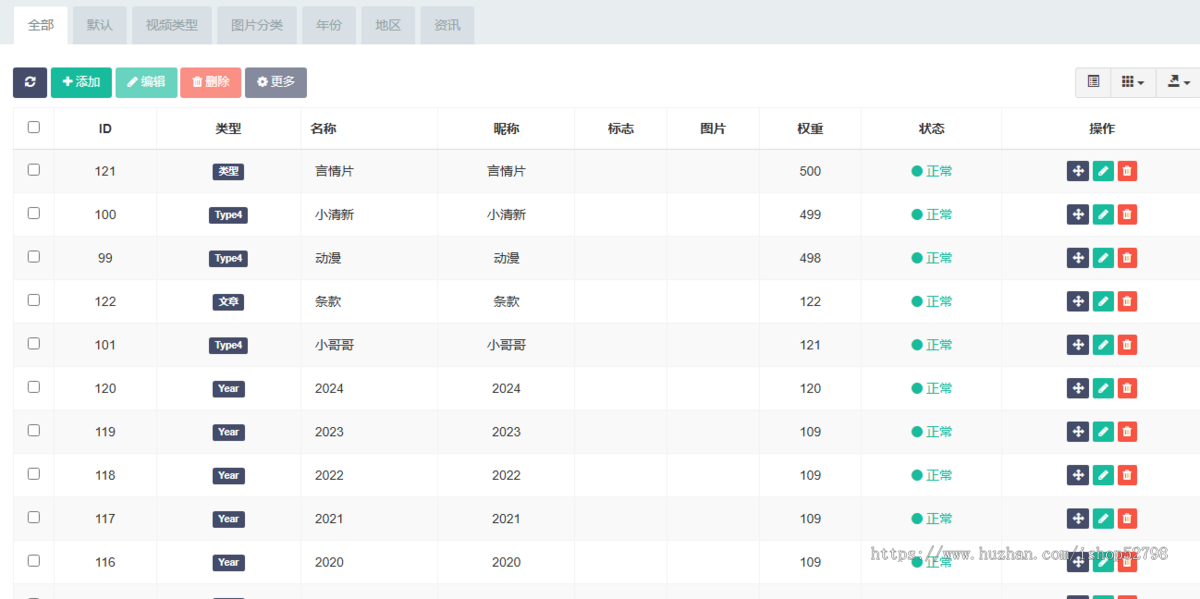The image size is (1200, 599).
Task: Click the refresh icon button
Action: point(30,82)
